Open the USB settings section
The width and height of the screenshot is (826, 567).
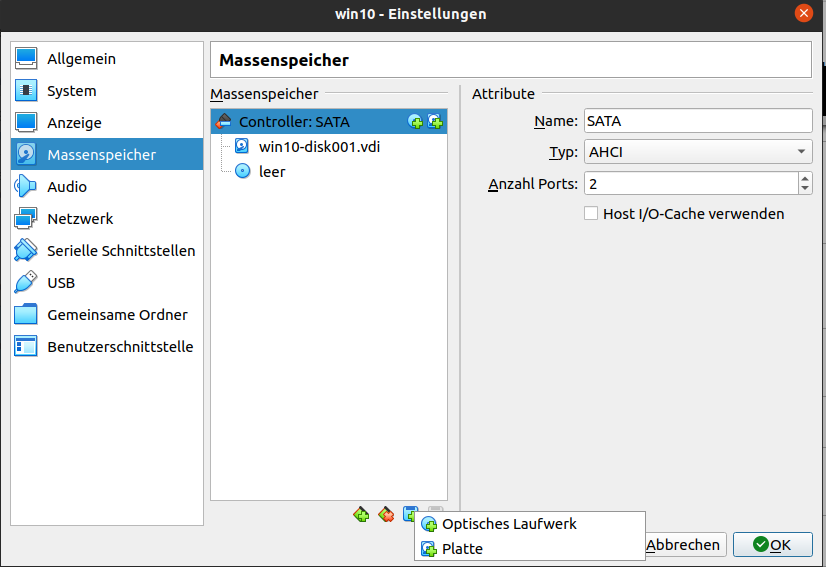coord(61,283)
